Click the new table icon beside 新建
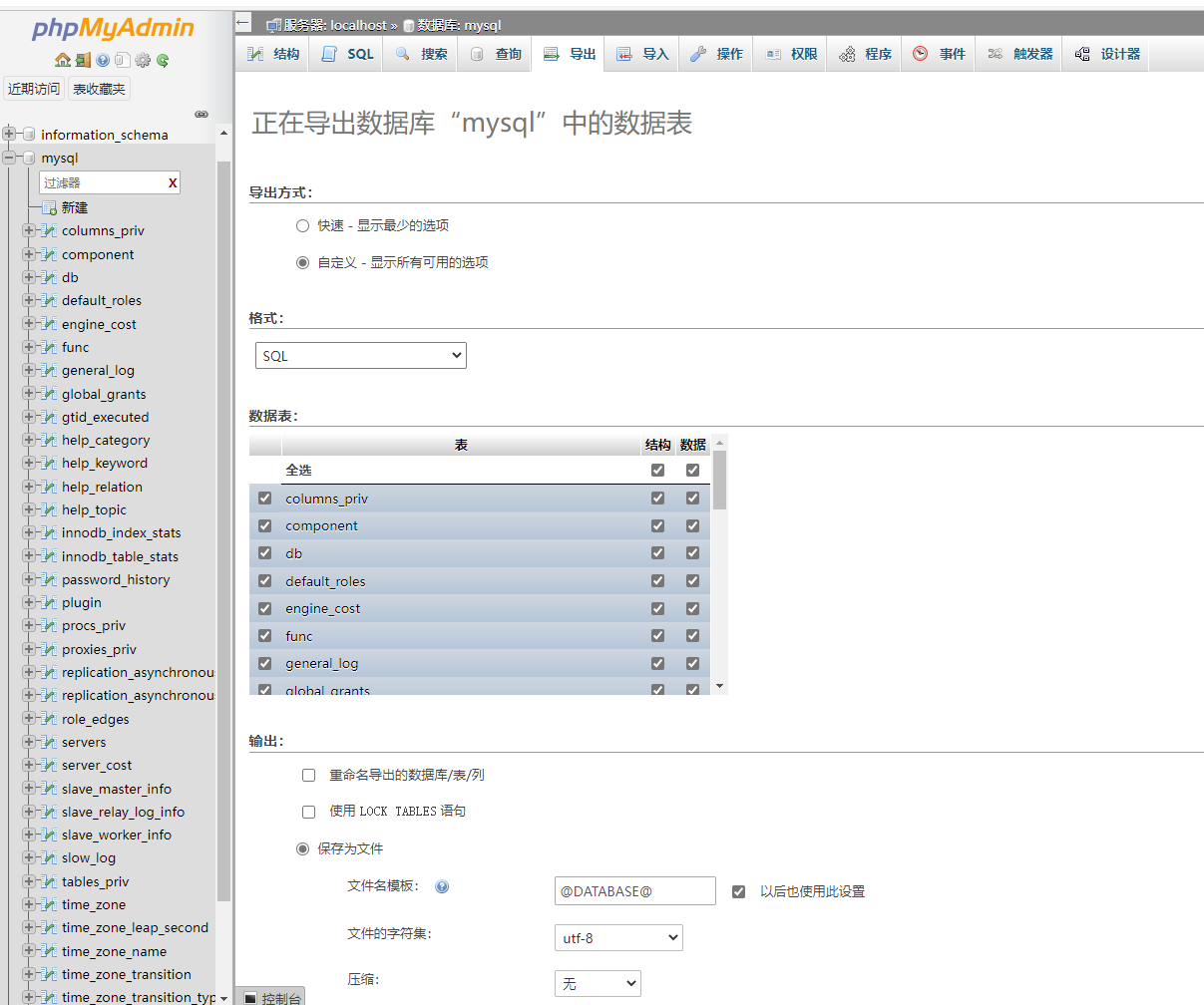The width and height of the screenshot is (1204, 1005). coord(49,207)
